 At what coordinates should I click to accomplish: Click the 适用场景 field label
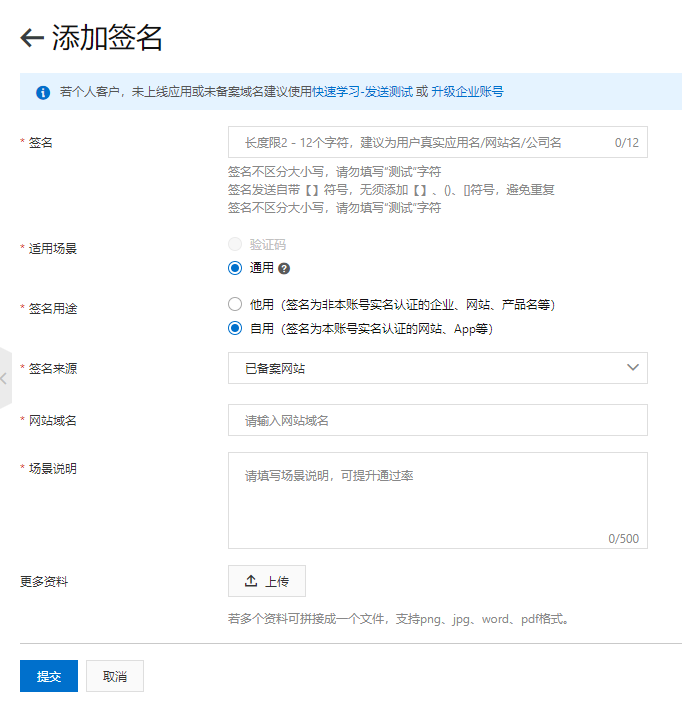point(52,249)
